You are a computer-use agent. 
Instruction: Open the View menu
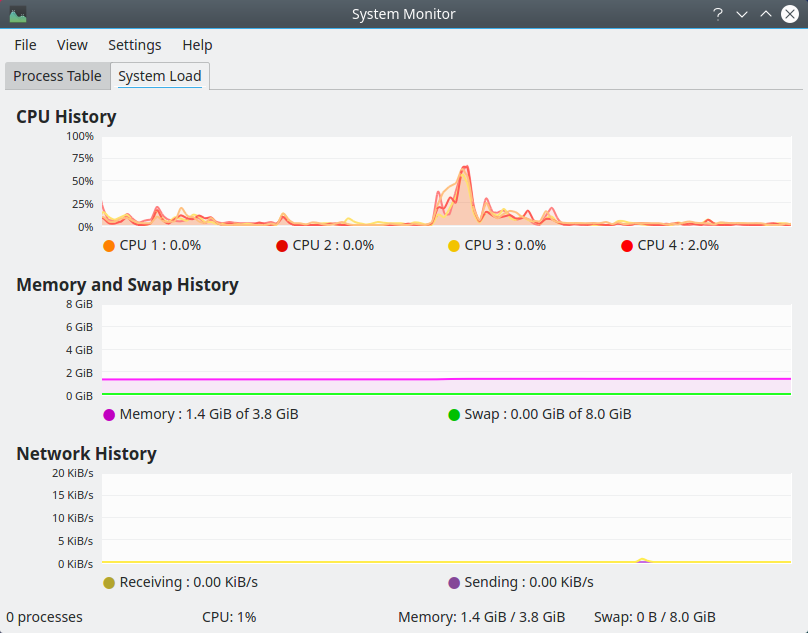point(72,45)
